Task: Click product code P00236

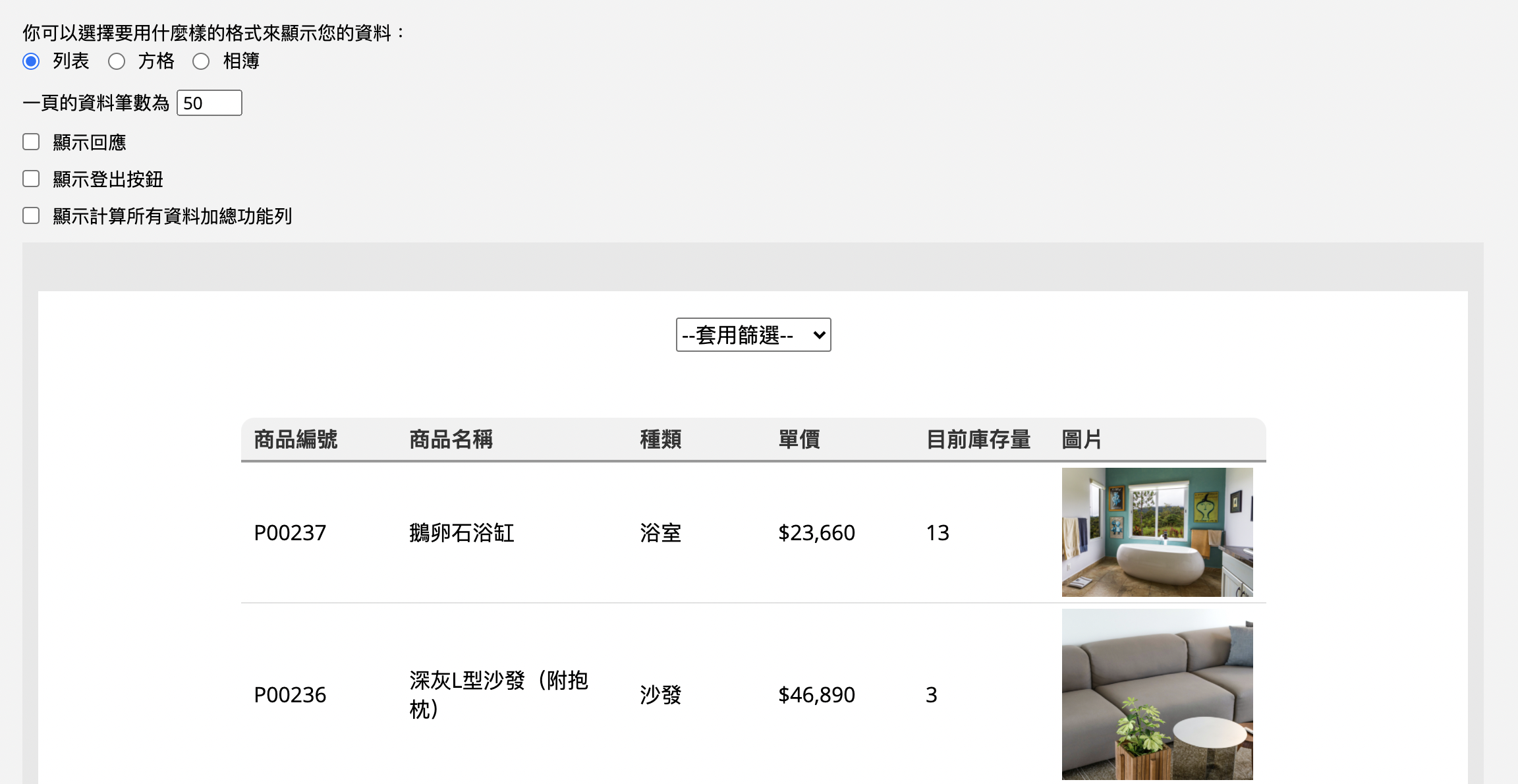Action: tap(290, 694)
